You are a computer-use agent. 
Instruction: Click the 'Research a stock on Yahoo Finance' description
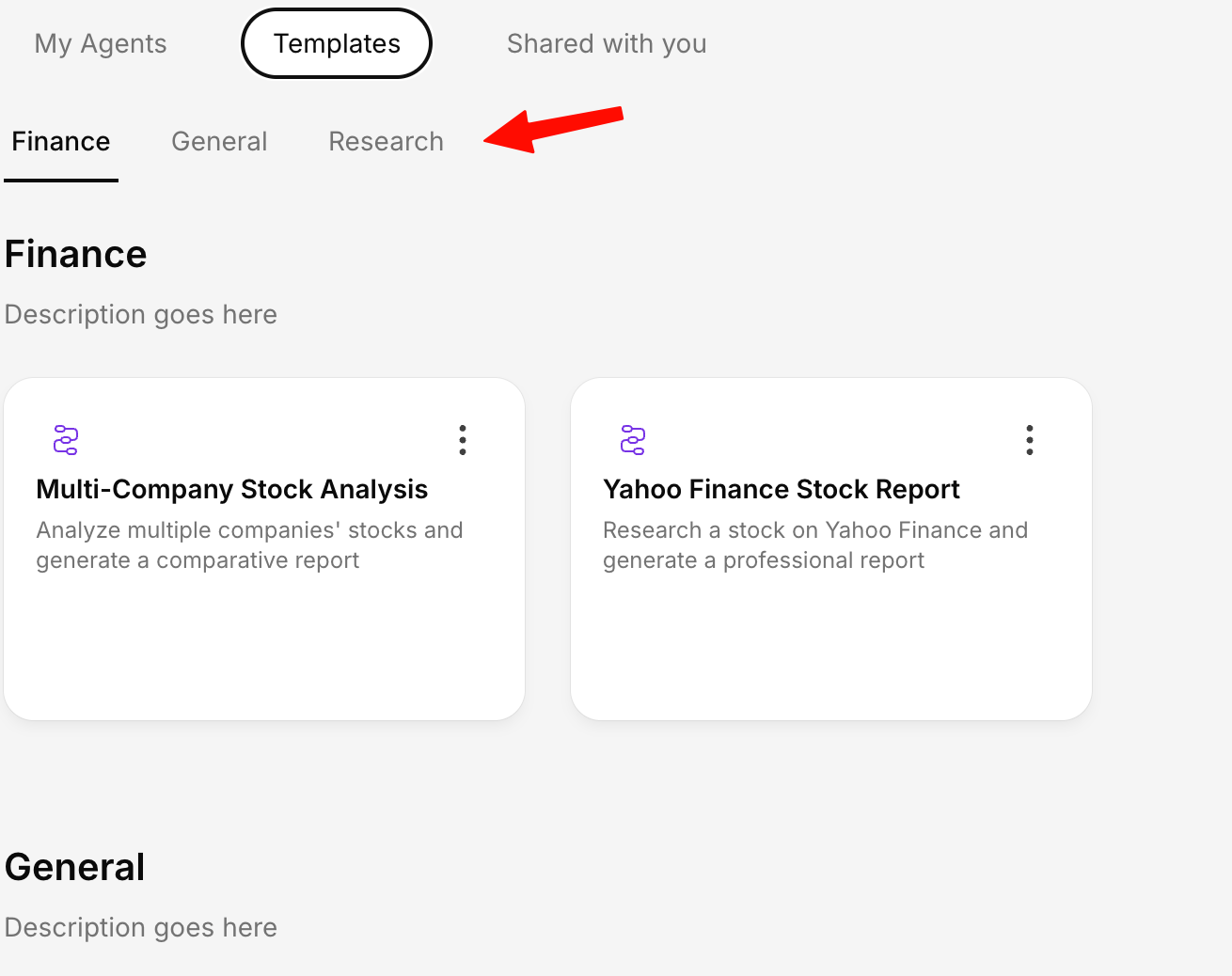click(x=814, y=545)
